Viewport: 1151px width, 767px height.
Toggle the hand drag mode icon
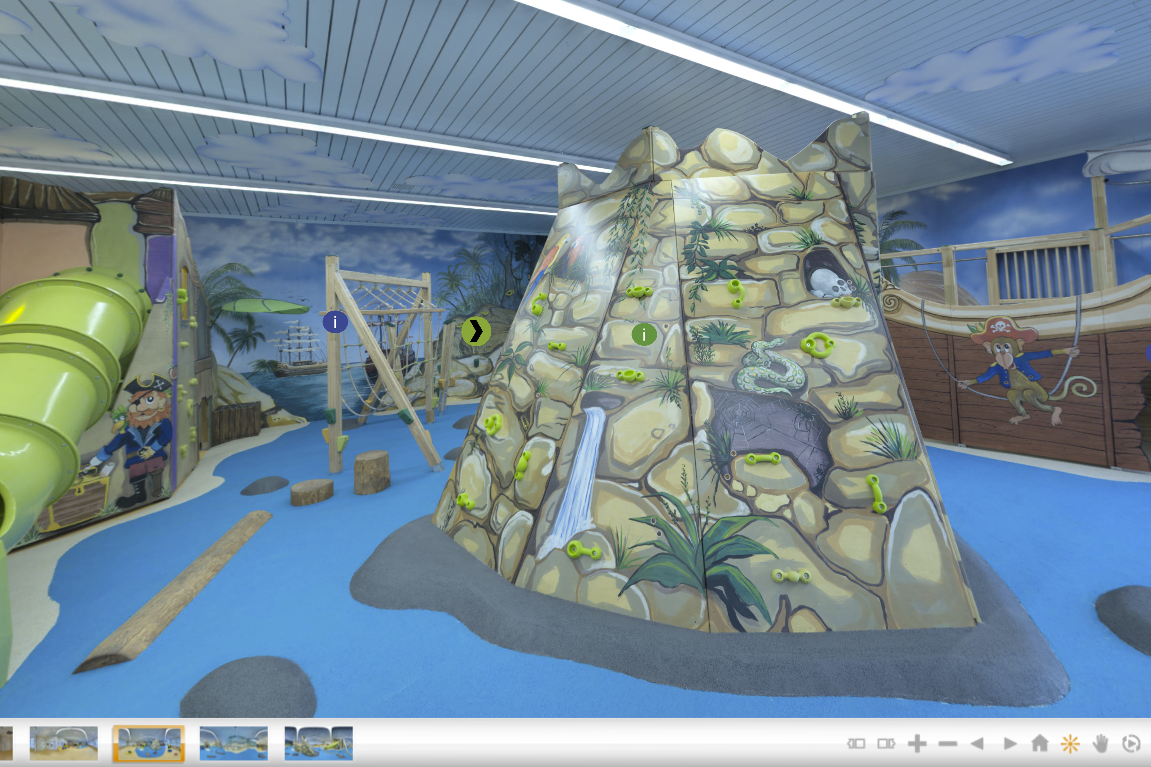1100,744
